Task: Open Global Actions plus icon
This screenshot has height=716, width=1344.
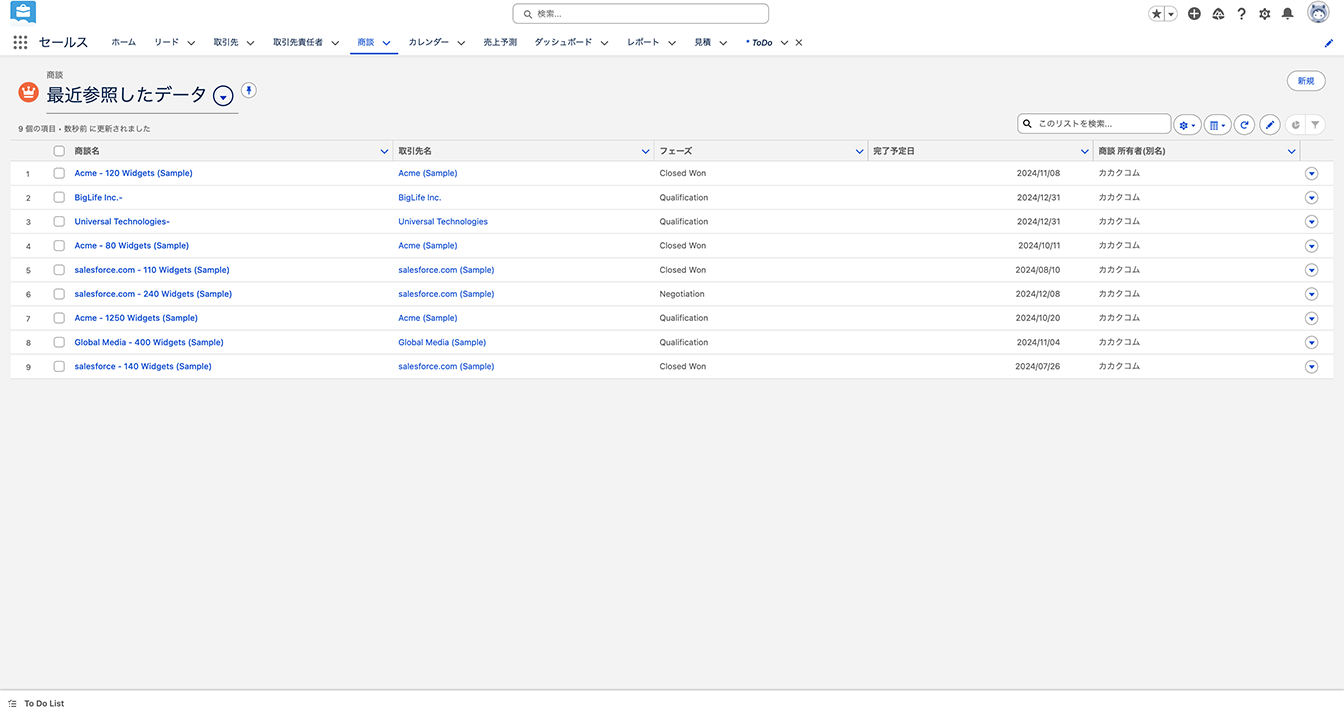Action: (1194, 14)
